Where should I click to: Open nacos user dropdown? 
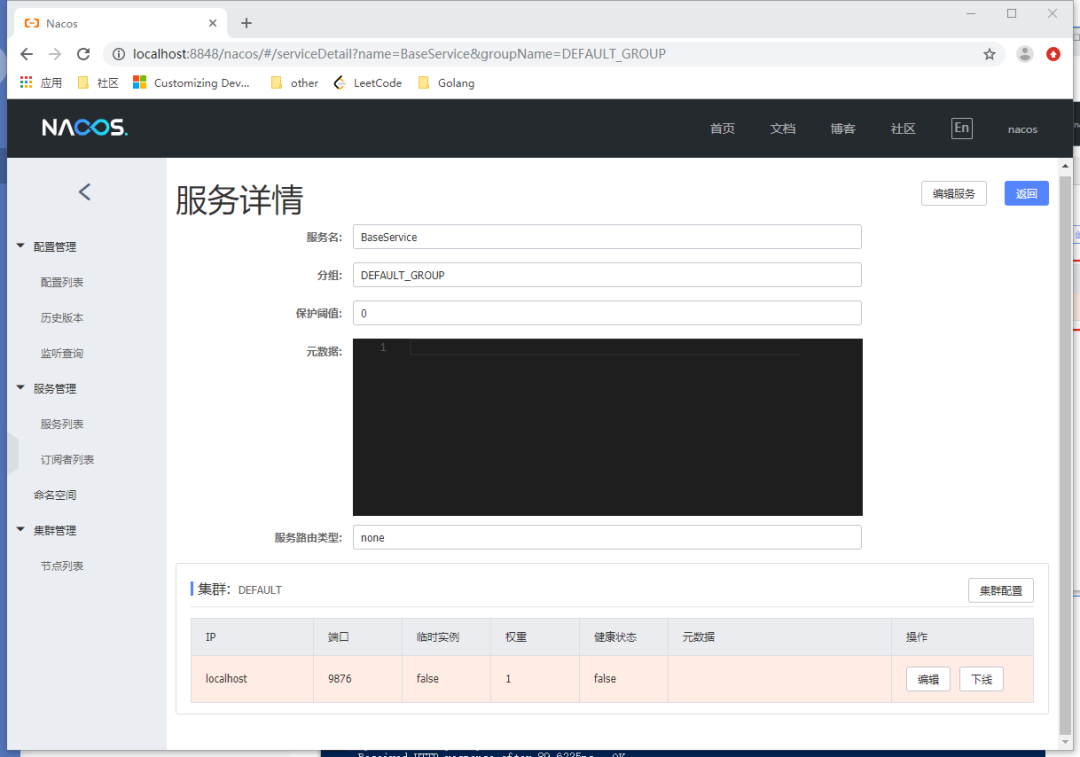[1022, 129]
